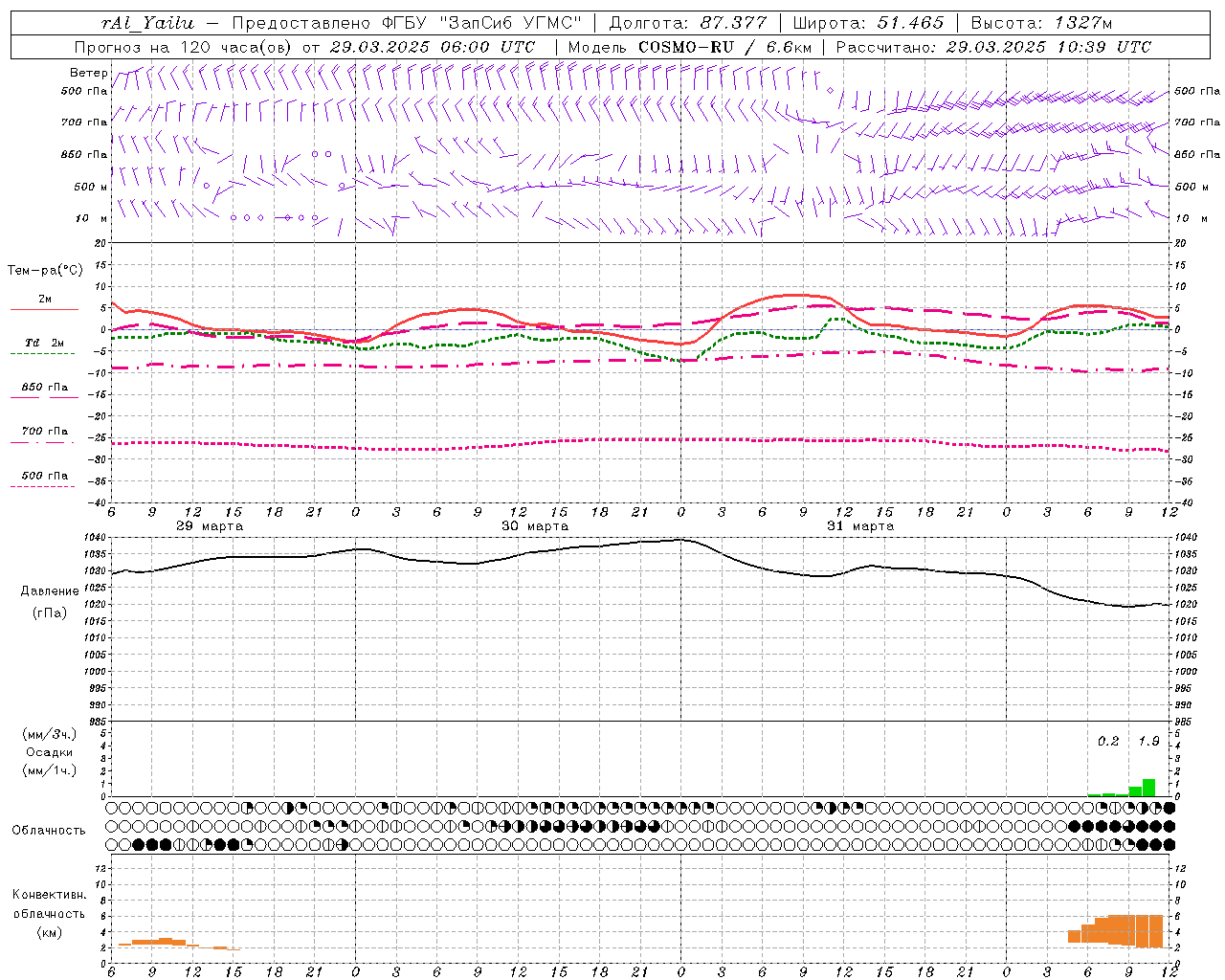This screenshot has height=980, width=1225.
Task: Click the 29 марта date label
Action: click(x=210, y=526)
